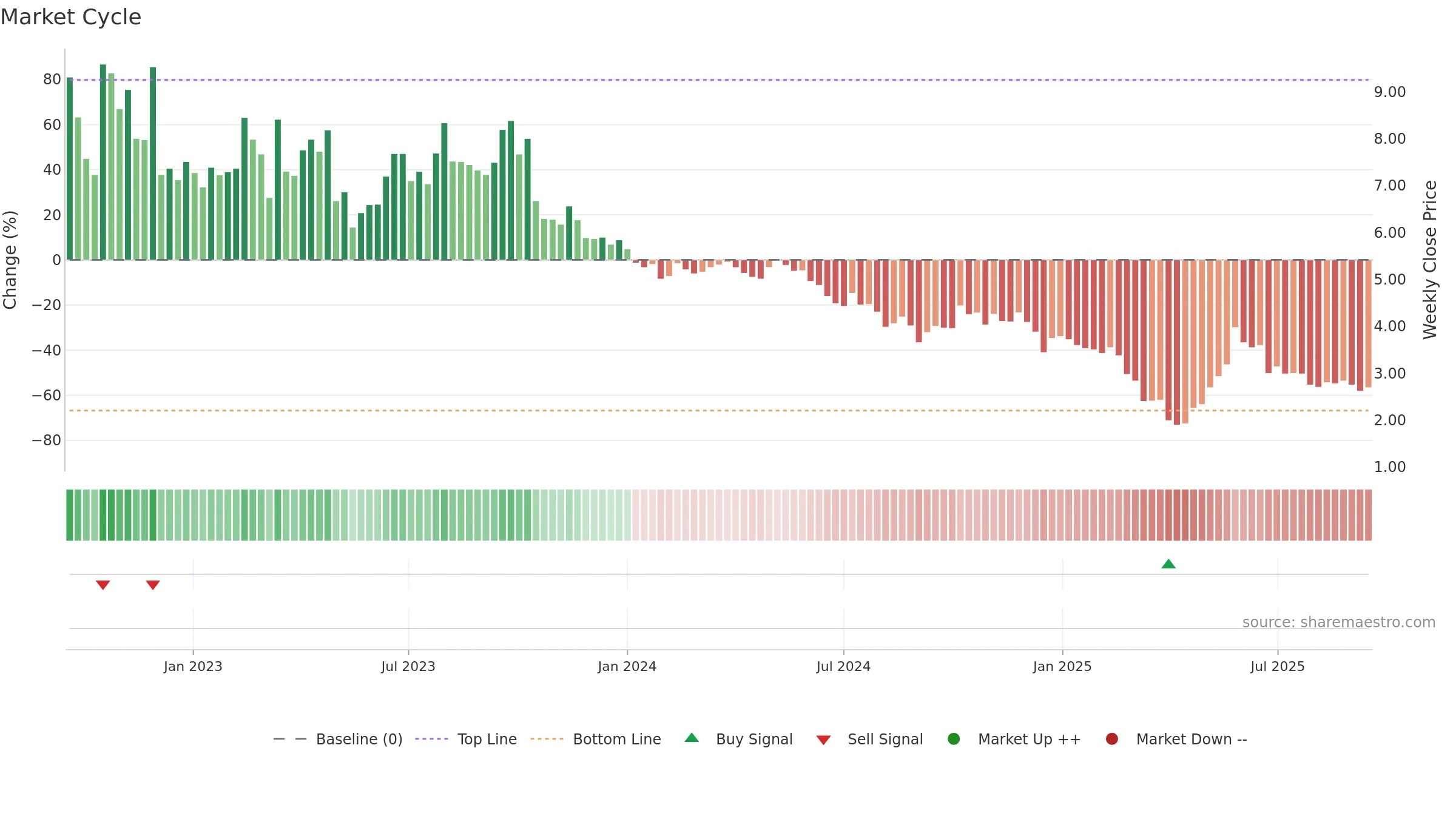This screenshot has height=819, width=1456.
Task: Click the 80 tick on the left axis
Action: (52, 79)
